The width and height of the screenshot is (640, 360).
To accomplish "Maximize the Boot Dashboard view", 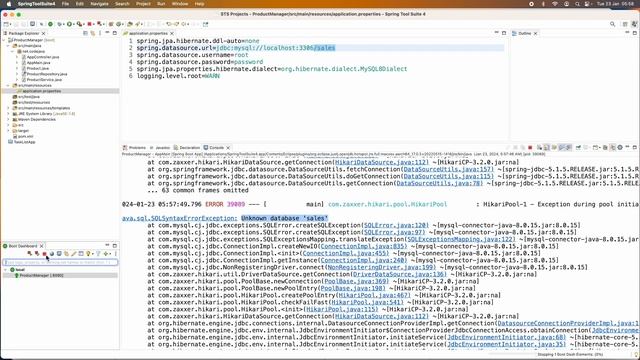I will 115,246.
